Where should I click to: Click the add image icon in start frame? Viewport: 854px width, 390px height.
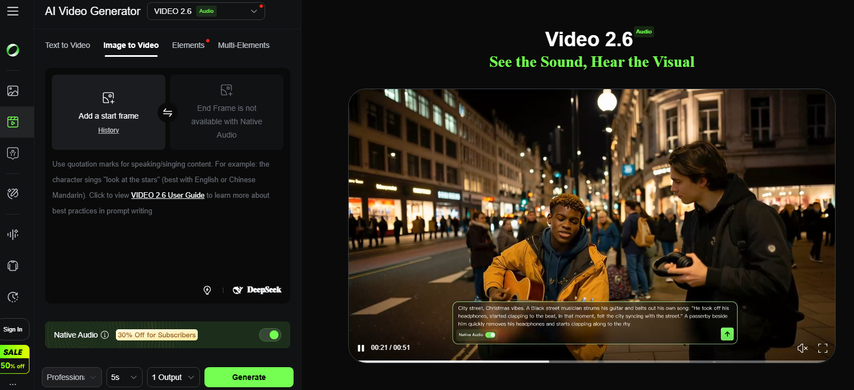108,98
